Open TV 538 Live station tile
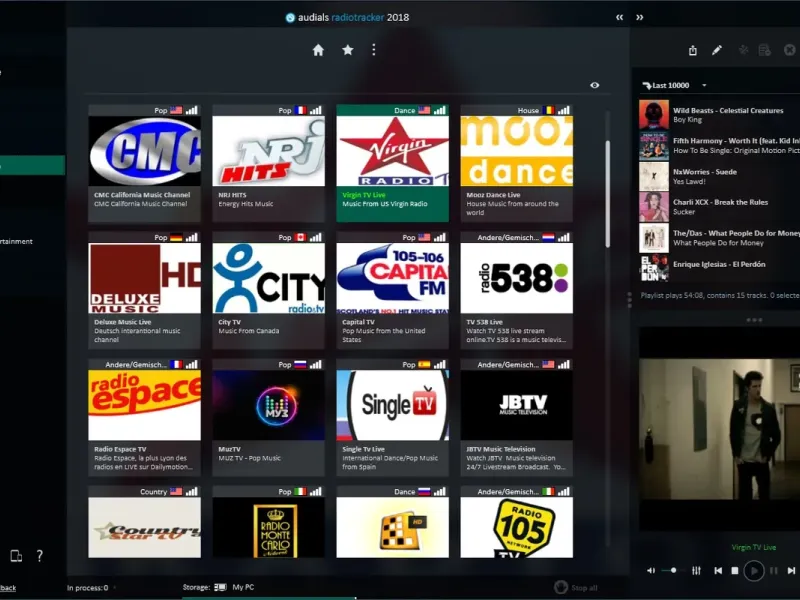The height and width of the screenshot is (600, 800). (x=516, y=290)
